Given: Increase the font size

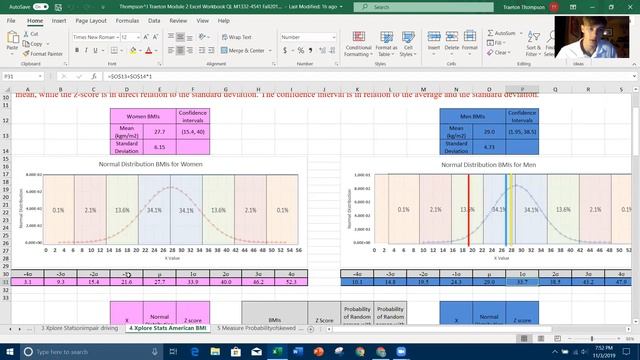Looking at the screenshot, I should click(x=146, y=37).
